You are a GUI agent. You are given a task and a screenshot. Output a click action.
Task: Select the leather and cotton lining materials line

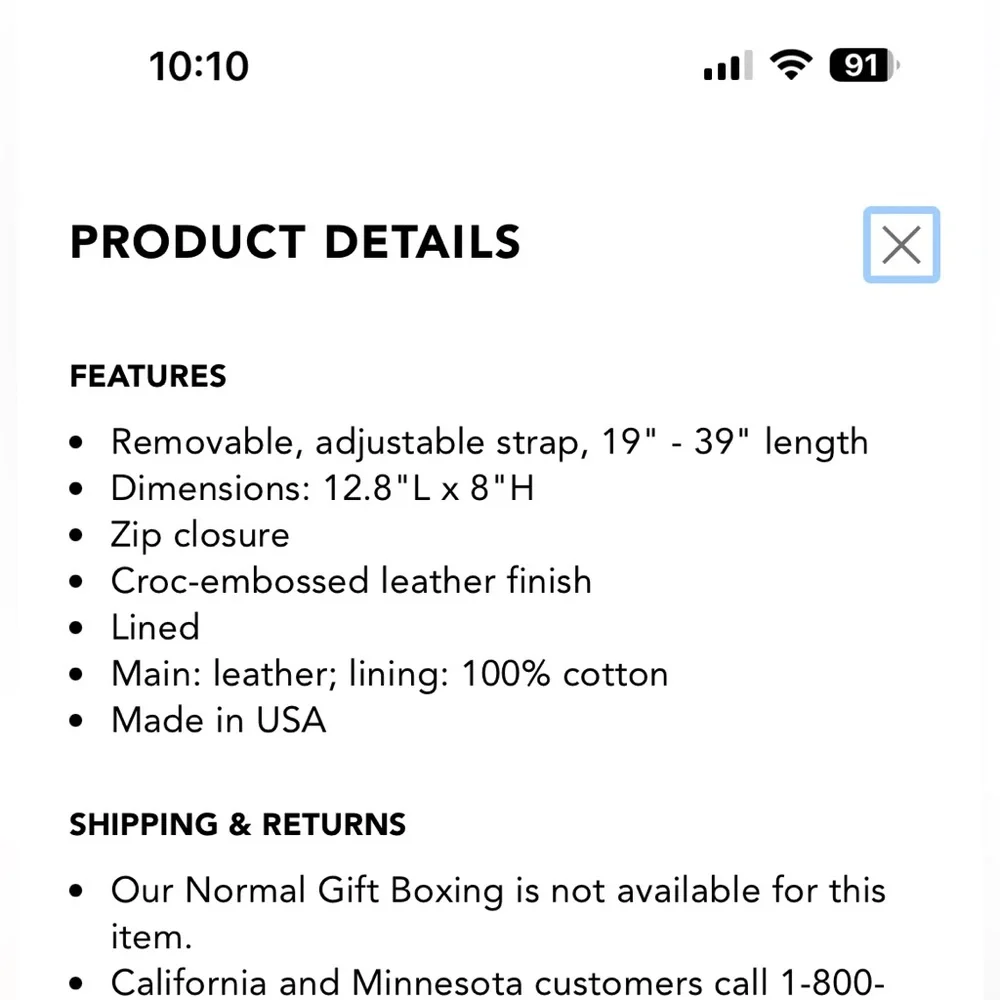click(x=389, y=674)
